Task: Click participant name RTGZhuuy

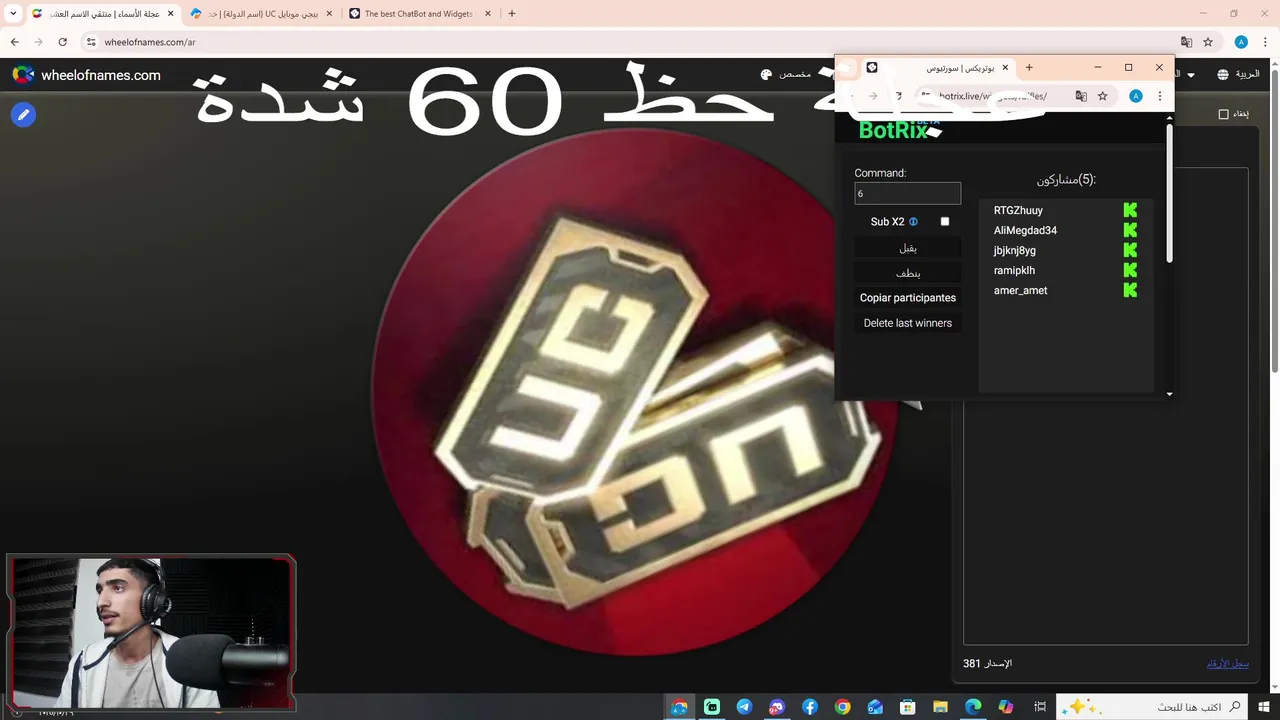Action: 1018,210
